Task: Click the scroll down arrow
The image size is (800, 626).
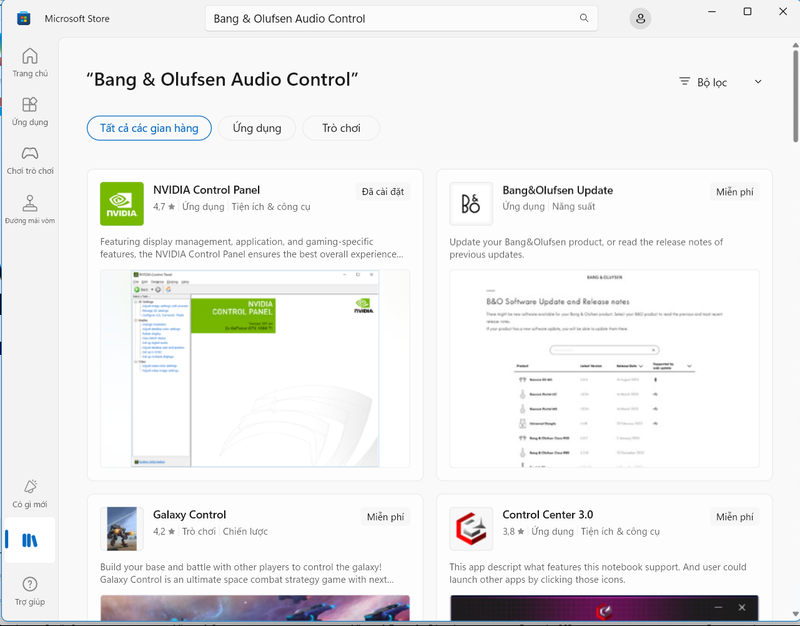Action: [x=795, y=614]
